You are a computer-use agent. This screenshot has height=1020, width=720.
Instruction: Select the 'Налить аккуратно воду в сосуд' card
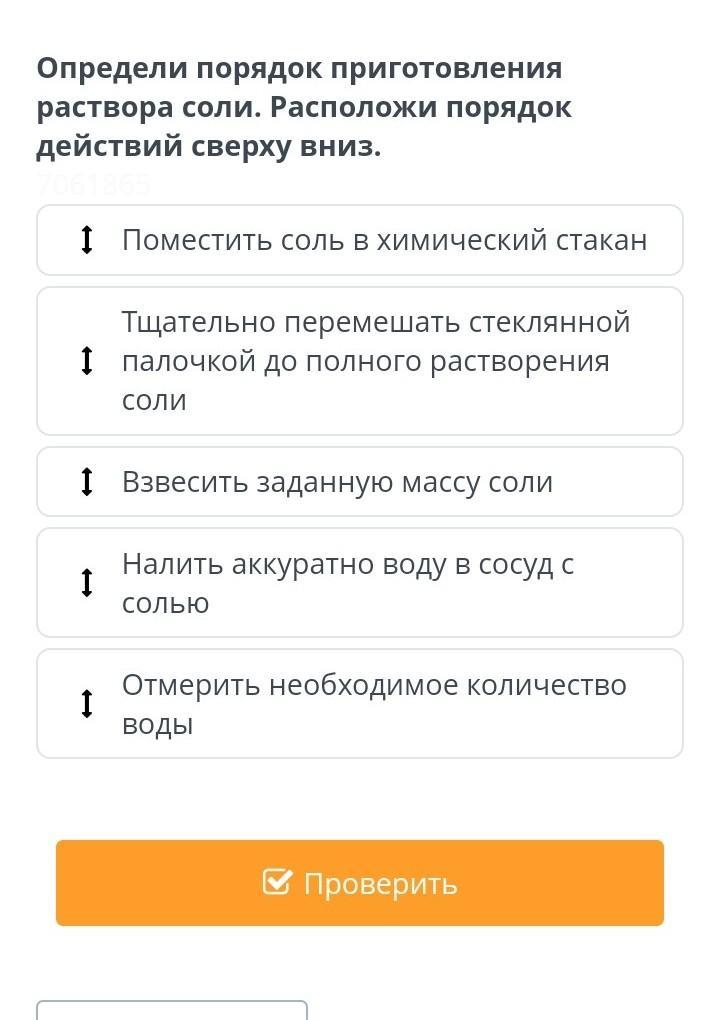pyautogui.click(x=360, y=583)
